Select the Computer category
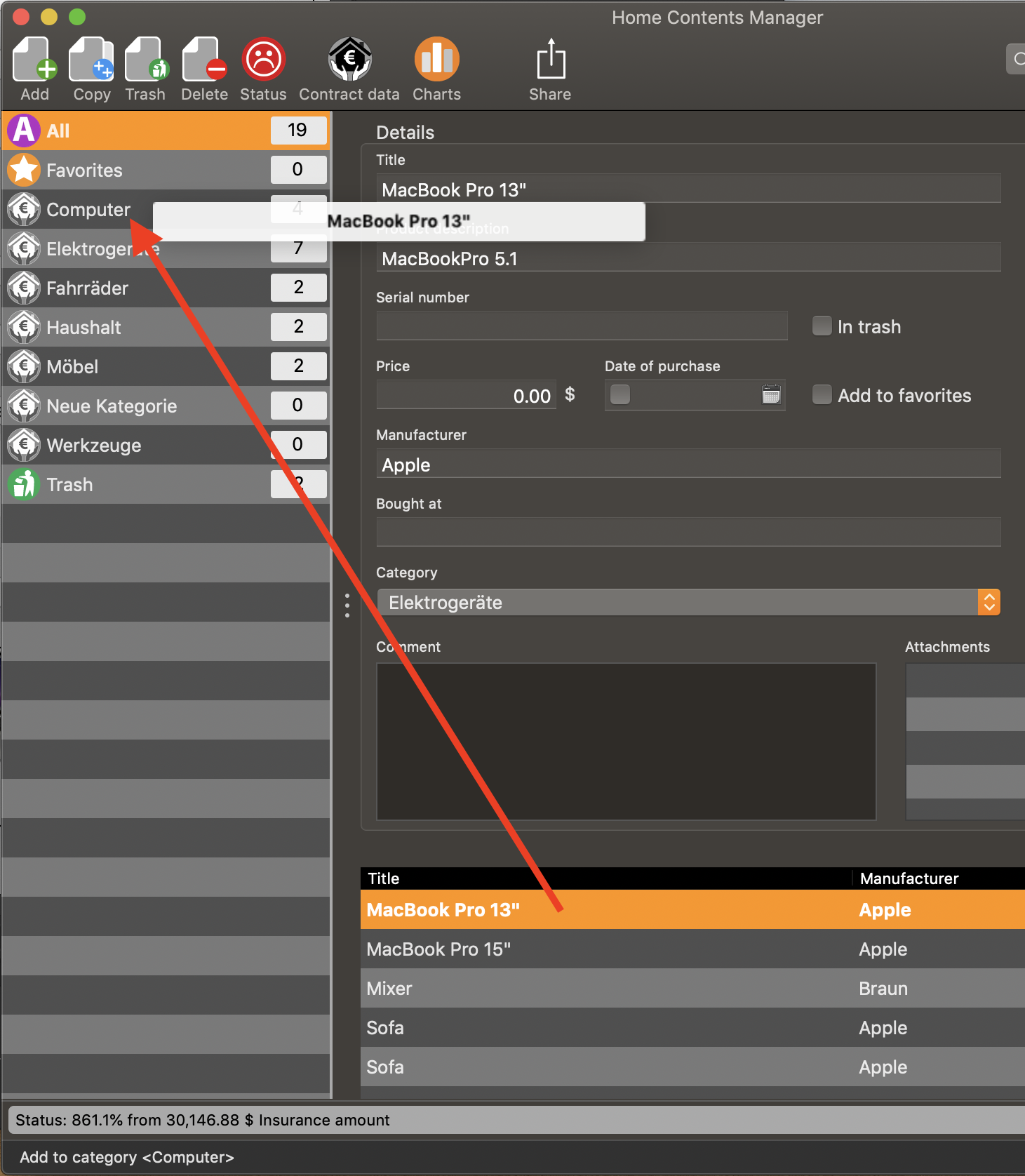The image size is (1025, 1176). coord(166,209)
